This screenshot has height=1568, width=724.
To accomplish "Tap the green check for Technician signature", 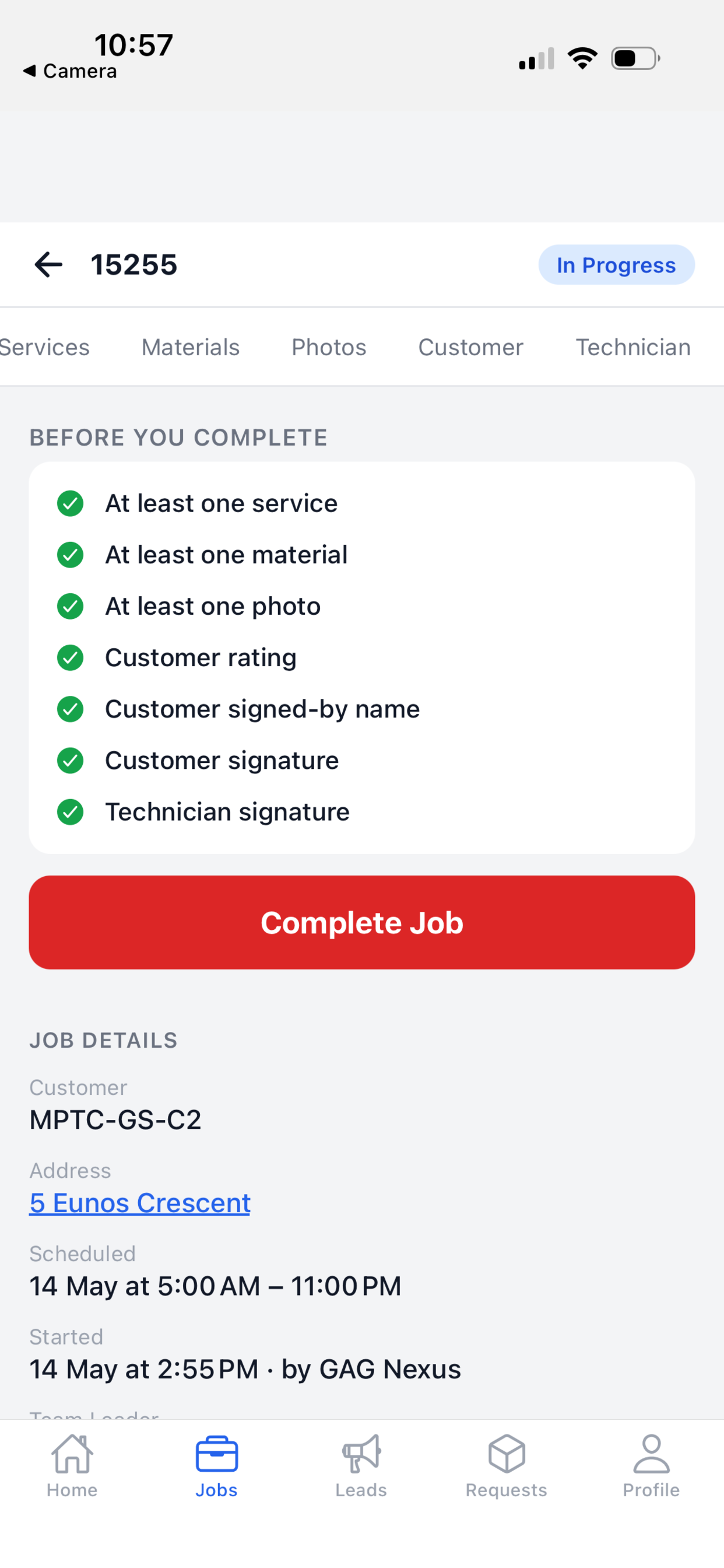I will pos(70,812).
